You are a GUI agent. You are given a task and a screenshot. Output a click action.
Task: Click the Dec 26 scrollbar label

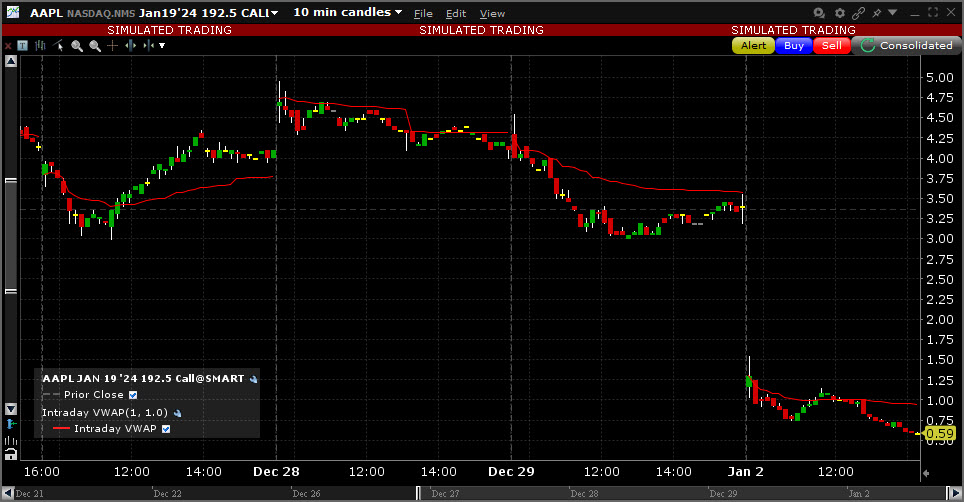tap(306, 493)
